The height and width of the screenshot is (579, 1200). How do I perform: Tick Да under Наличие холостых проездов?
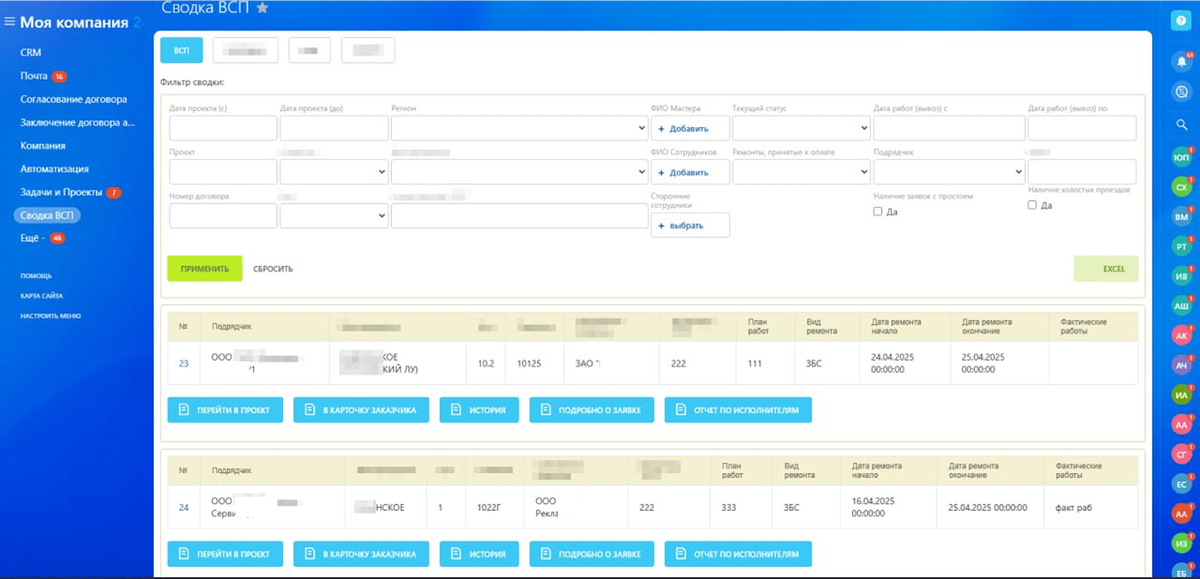click(x=1033, y=205)
